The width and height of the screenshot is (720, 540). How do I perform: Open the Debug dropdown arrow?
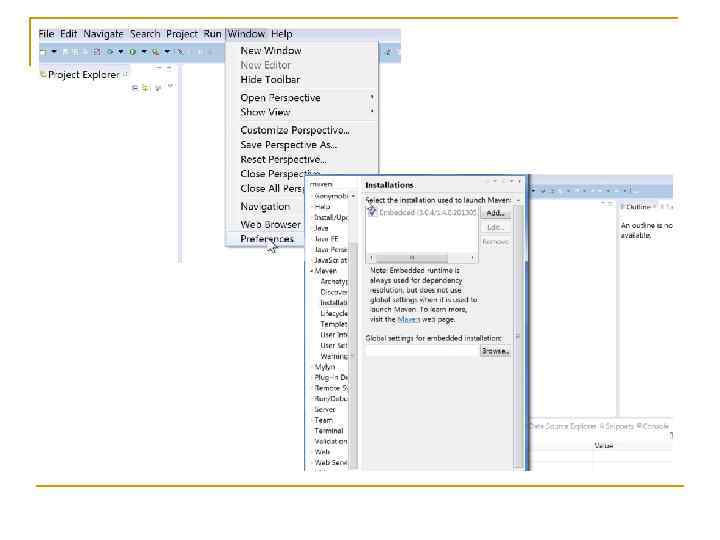[x=120, y=52]
